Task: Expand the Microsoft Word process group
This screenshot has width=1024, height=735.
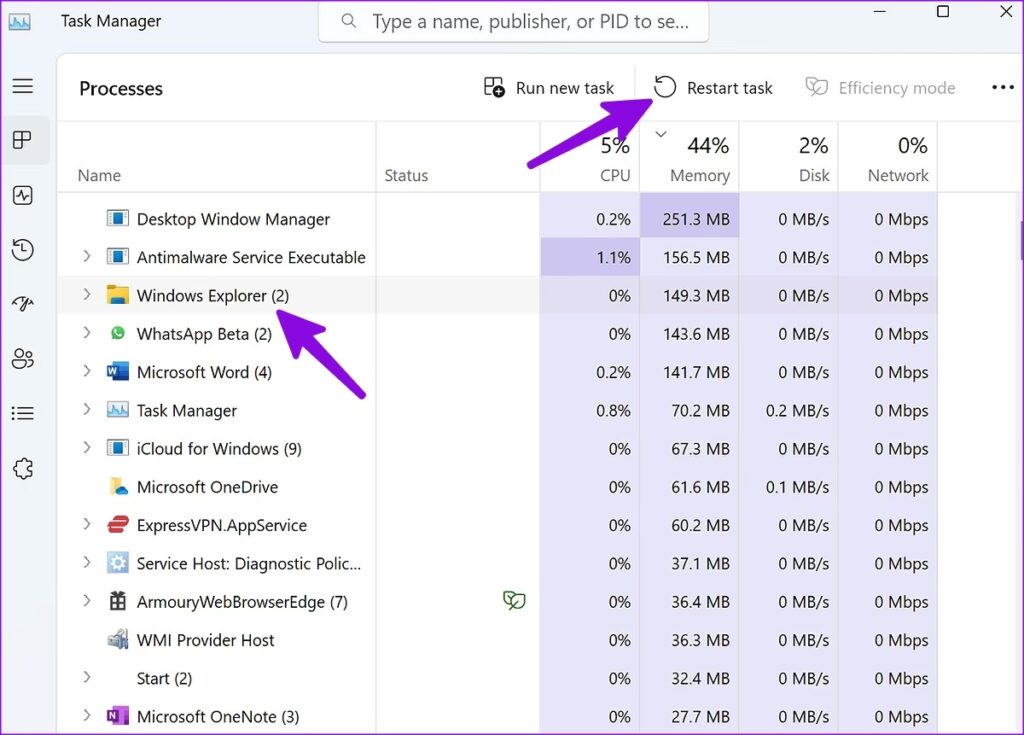Action: (86, 372)
